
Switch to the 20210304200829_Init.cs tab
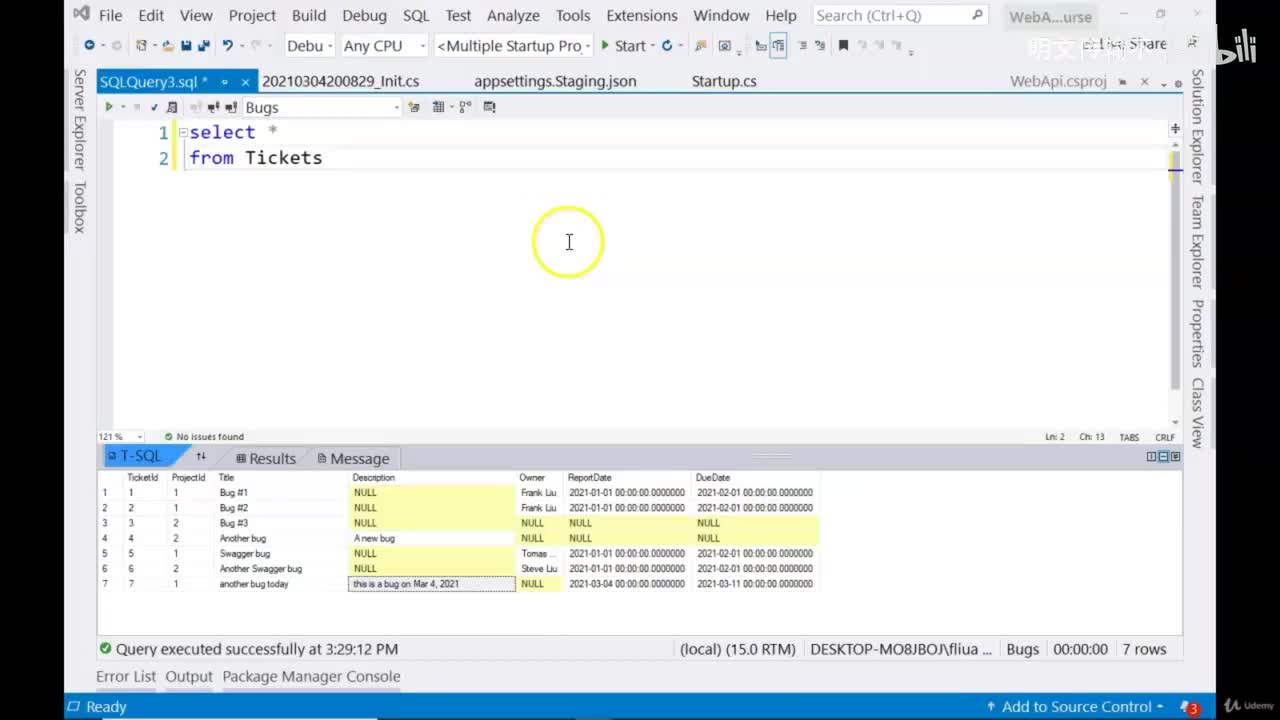click(x=340, y=82)
